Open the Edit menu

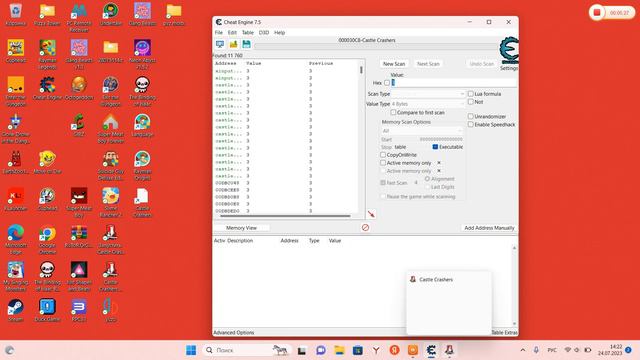232,33
